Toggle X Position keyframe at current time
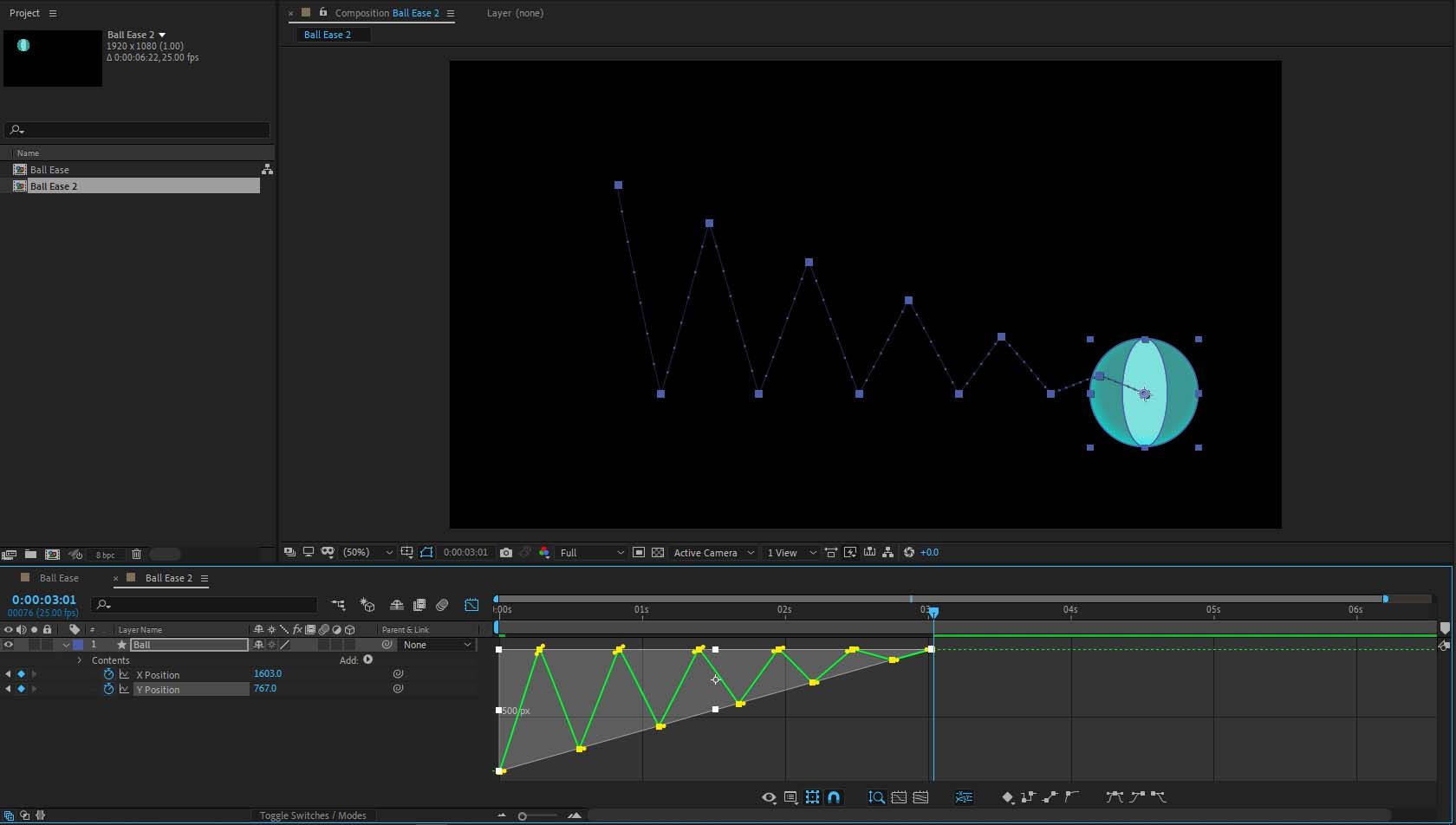This screenshot has height=825, width=1456. pyautogui.click(x=22, y=674)
